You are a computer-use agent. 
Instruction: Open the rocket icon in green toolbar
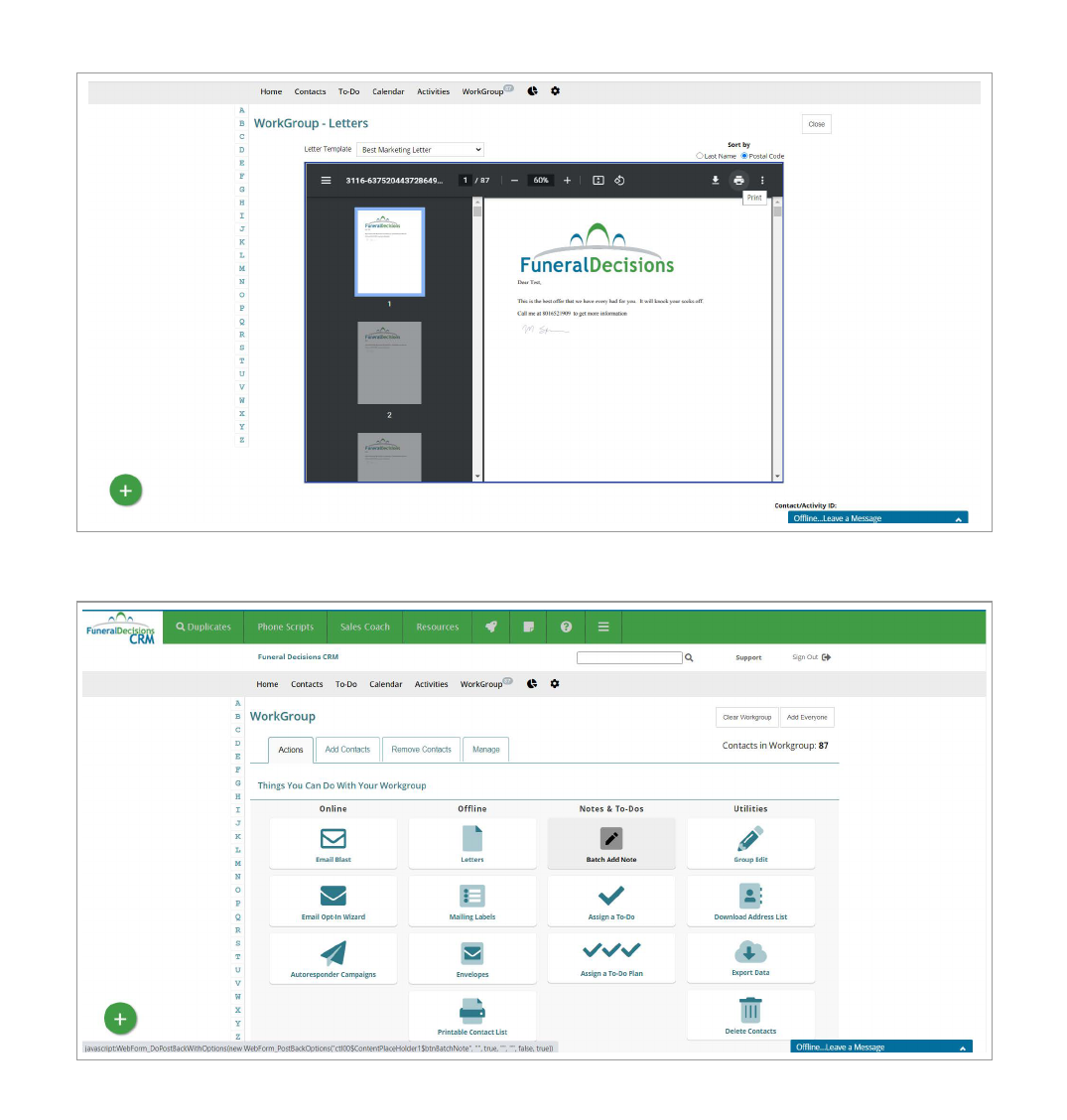[490, 627]
